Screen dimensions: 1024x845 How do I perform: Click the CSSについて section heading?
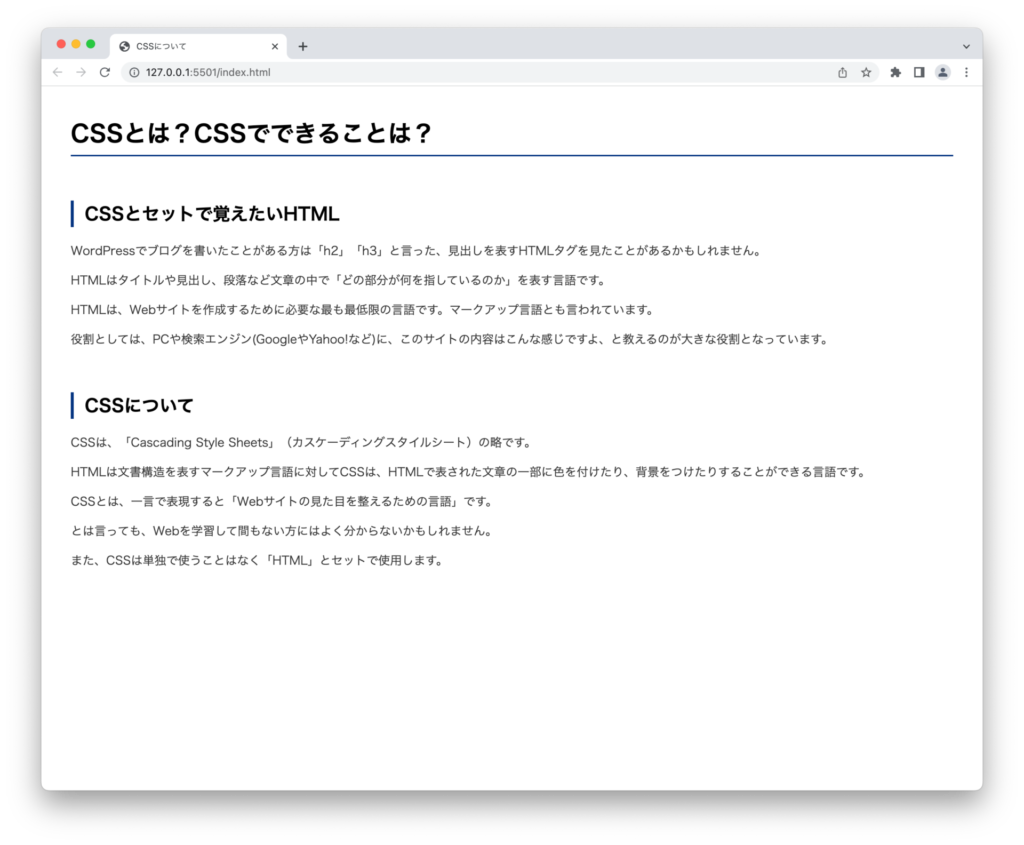click(x=139, y=406)
